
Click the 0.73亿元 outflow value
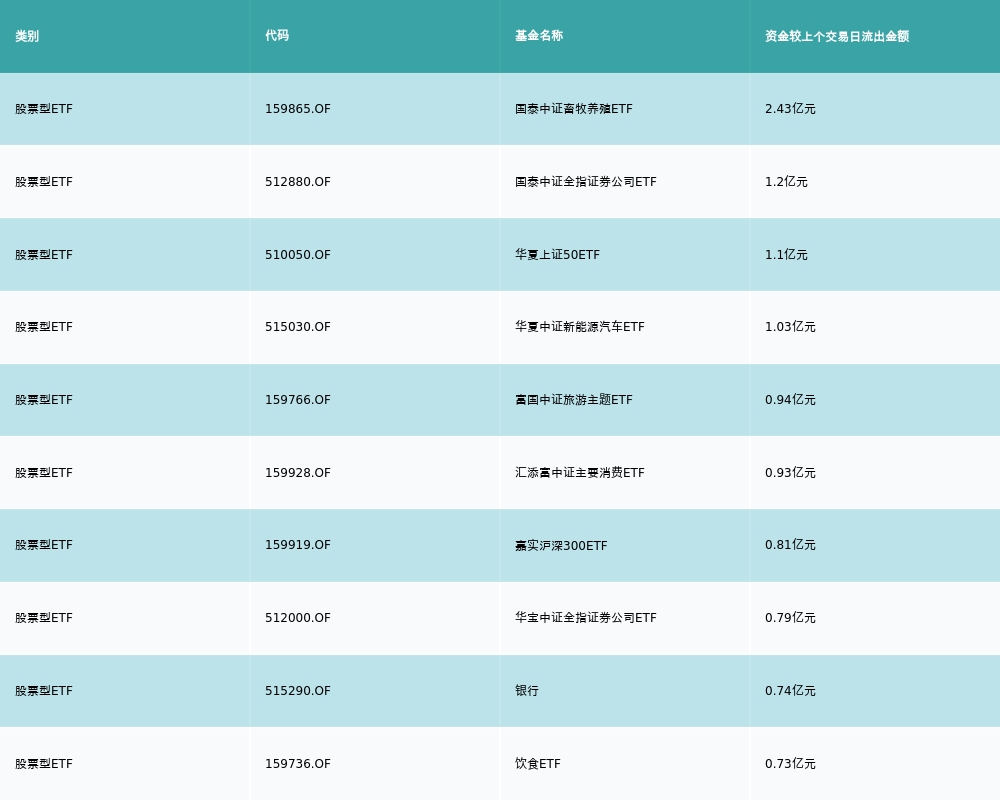790,764
